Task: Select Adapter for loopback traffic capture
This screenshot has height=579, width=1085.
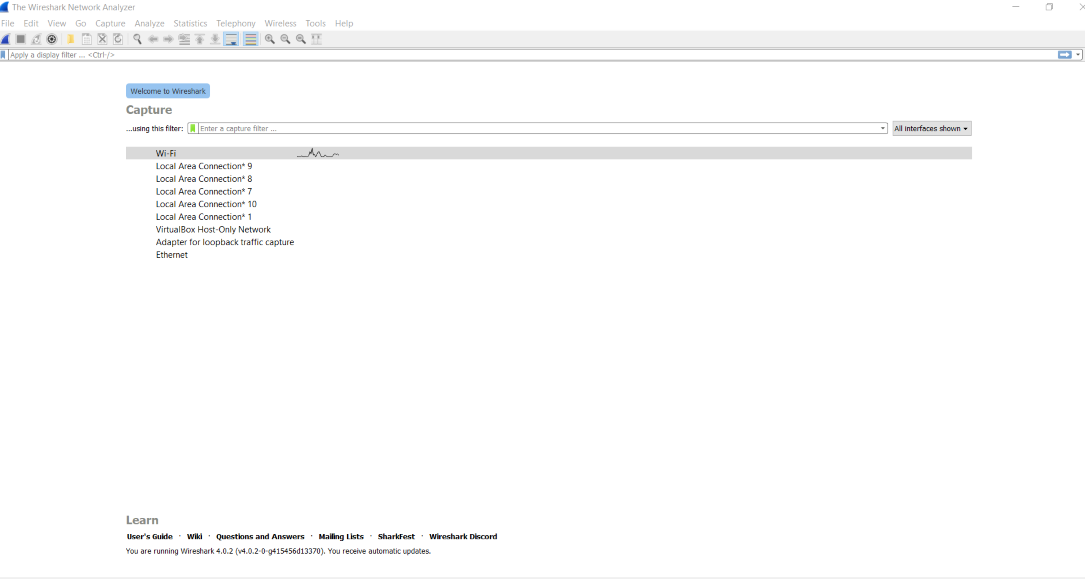Action: click(225, 242)
